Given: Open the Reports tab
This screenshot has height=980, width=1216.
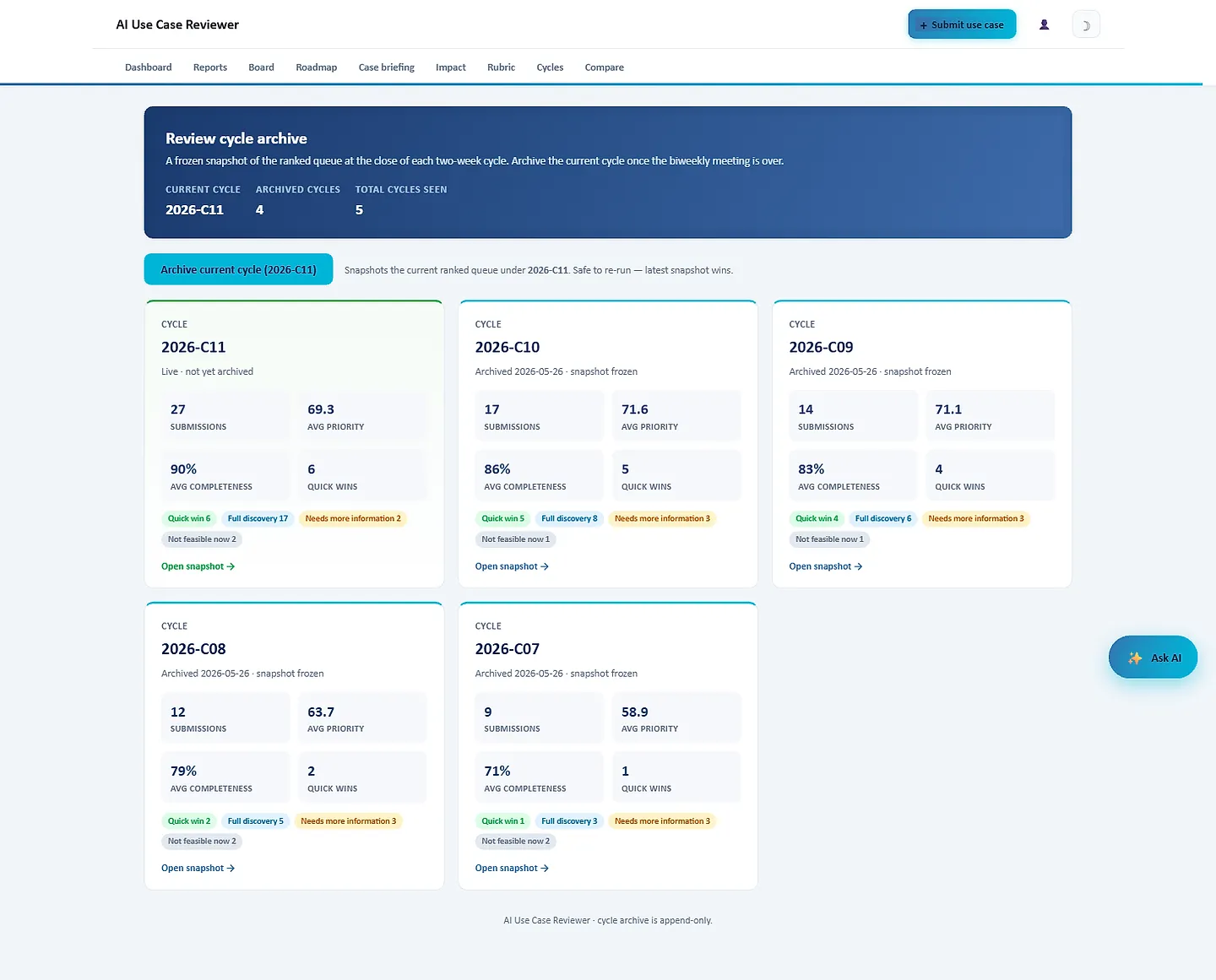Looking at the screenshot, I should (x=210, y=68).
